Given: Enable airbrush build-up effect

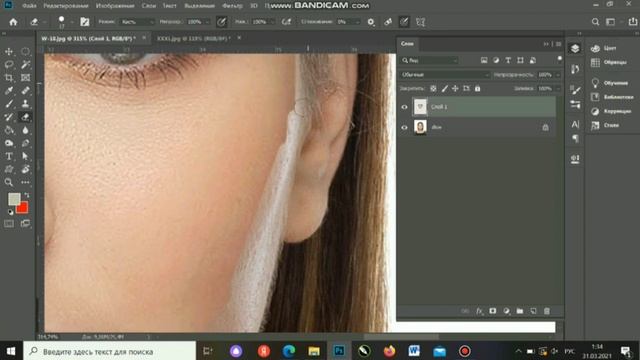Looking at the screenshot, I should (287, 22).
